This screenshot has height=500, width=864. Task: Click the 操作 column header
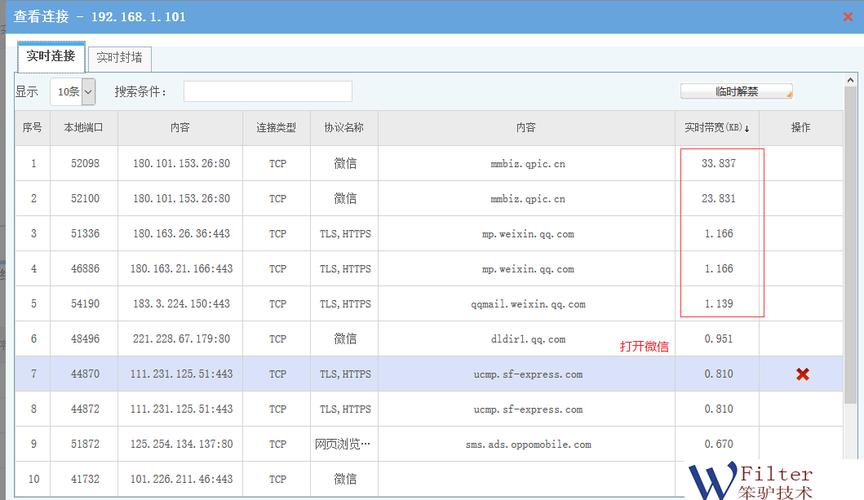pos(801,128)
